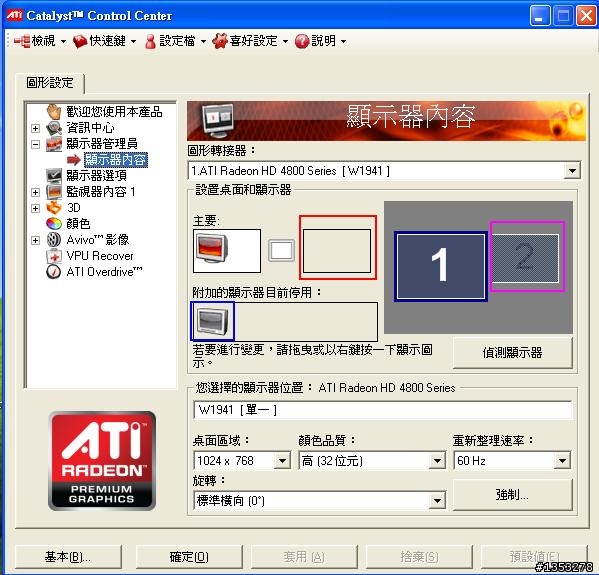Screen dimensions: 599x575
Task: Click the red arrow beside 顯示器內容
Action: tap(73, 160)
